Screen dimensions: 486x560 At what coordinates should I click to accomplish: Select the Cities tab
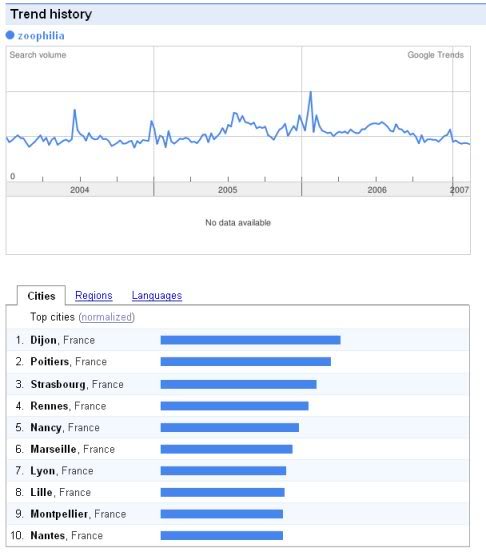41,296
